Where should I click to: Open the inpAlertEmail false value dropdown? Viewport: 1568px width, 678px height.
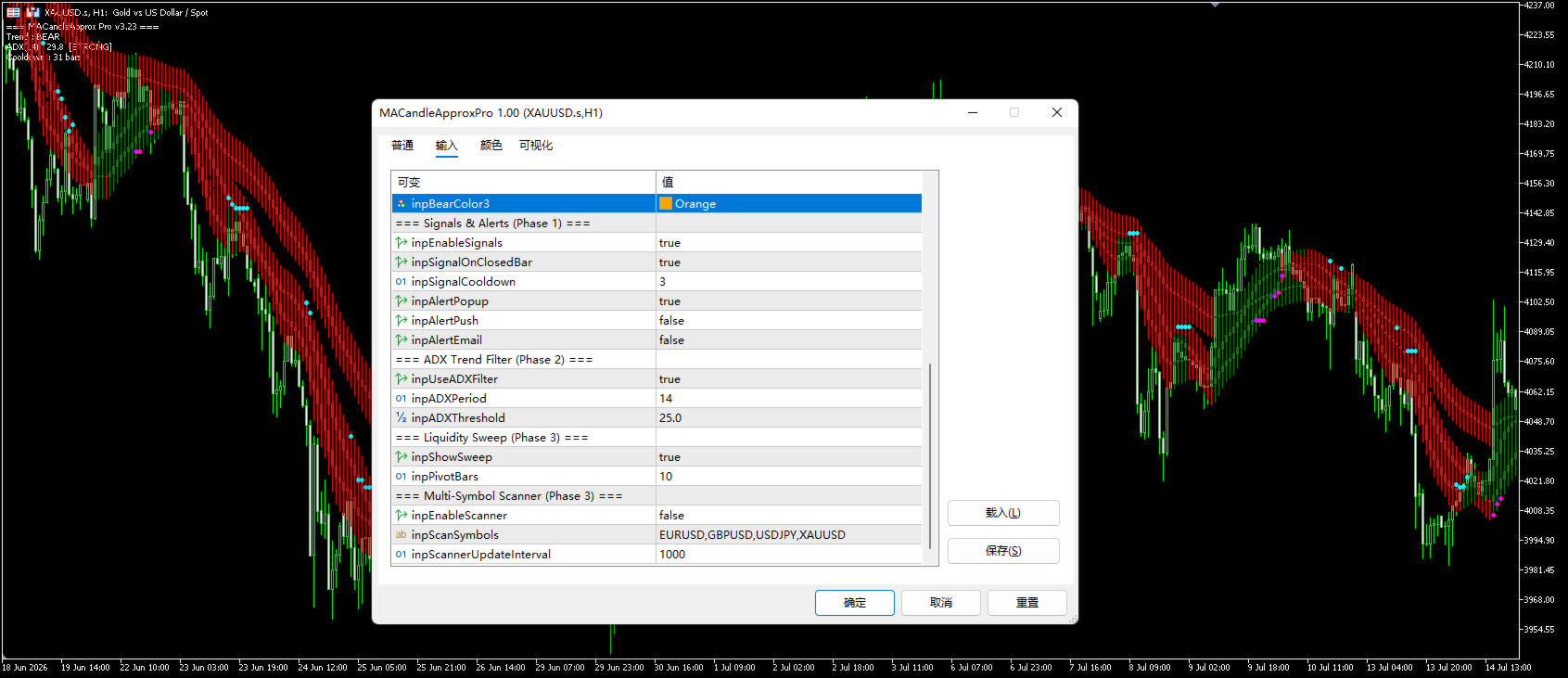tap(788, 340)
